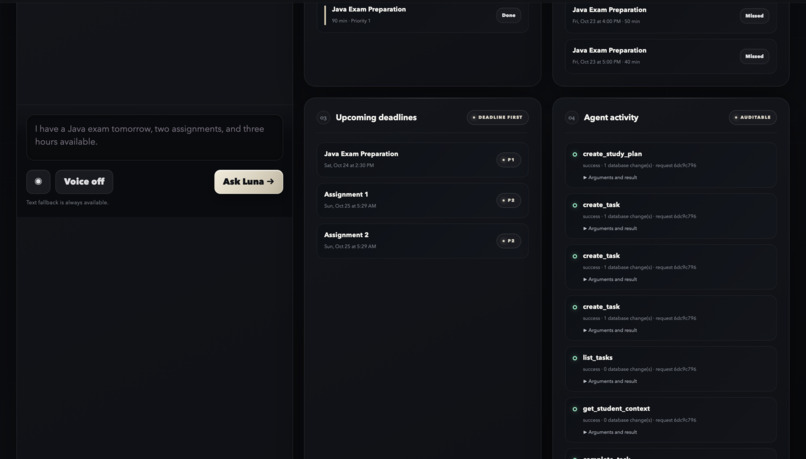Click status dot beside second create_task

[575, 256]
